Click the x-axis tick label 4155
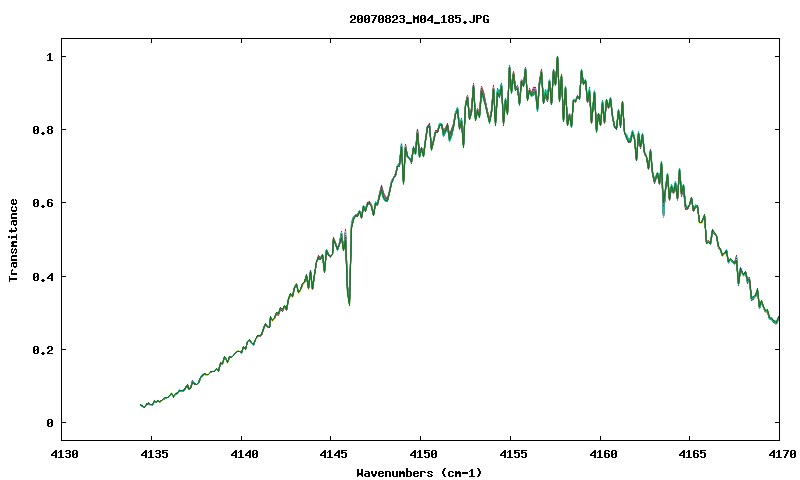This screenshot has height=480, width=800. [511, 454]
